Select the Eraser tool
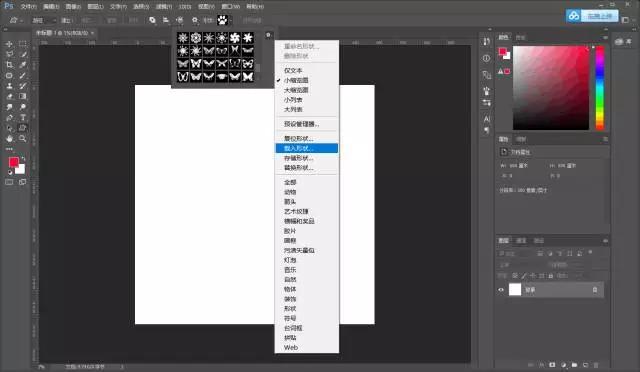Viewport: 640px width, 372px height. tap(9, 97)
